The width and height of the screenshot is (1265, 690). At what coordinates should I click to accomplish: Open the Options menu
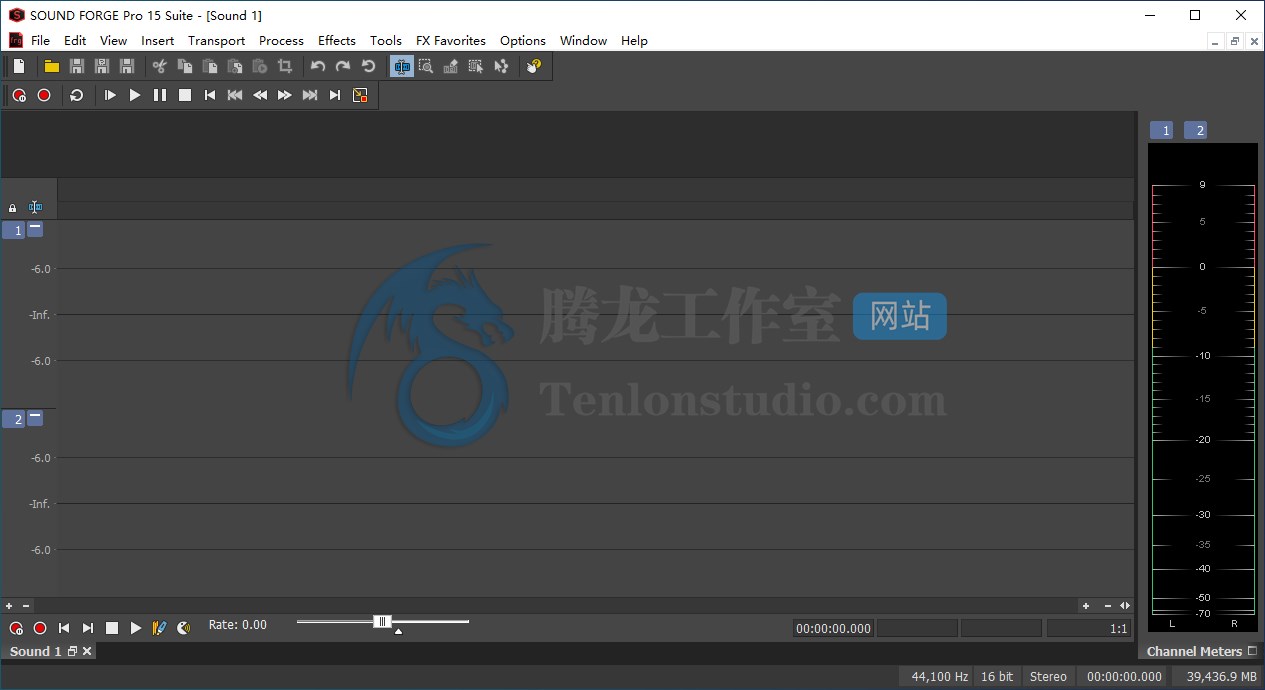(x=523, y=41)
